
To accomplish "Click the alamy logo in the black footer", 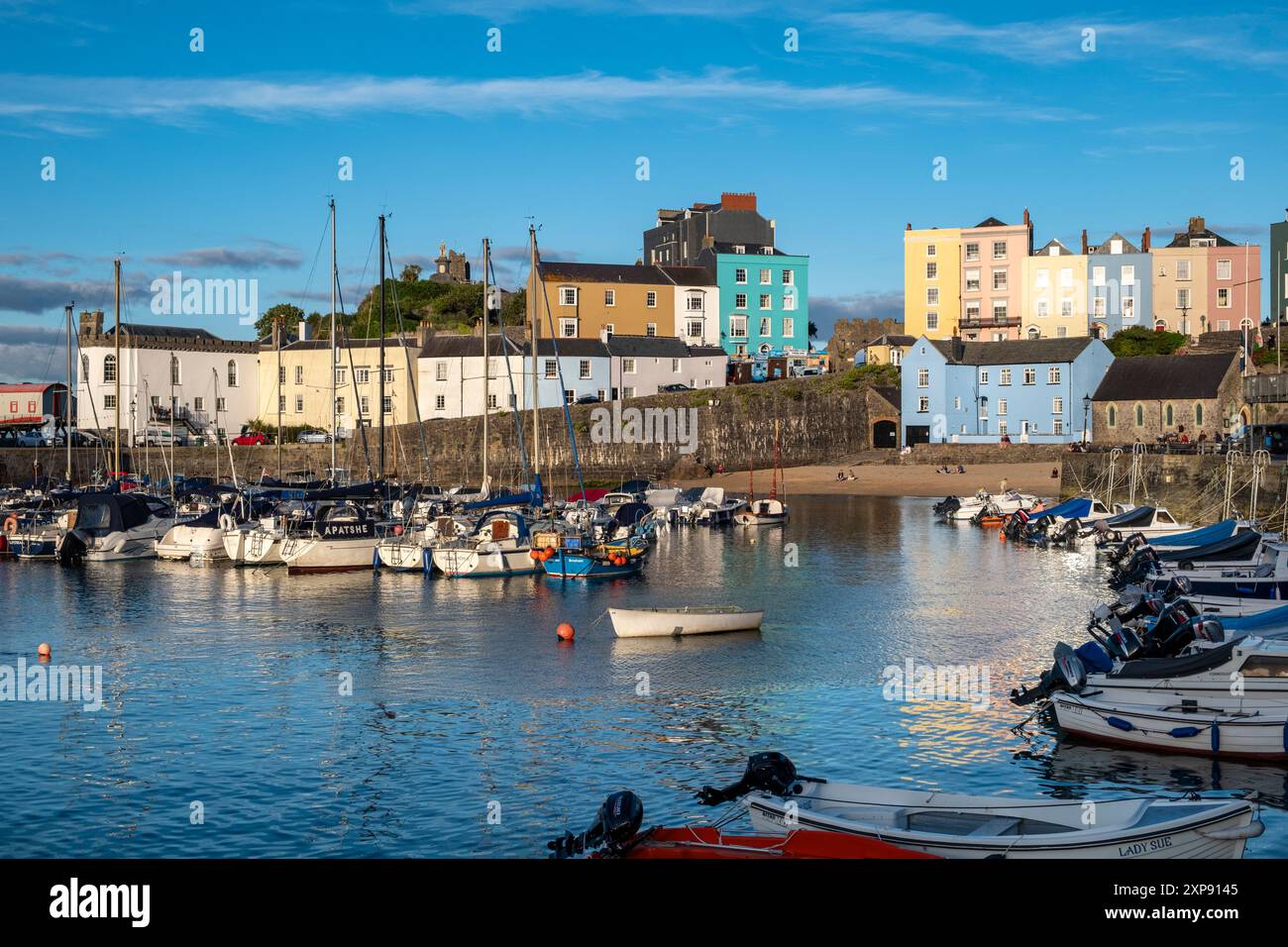I will pyautogui.click(x=100, y=902).
